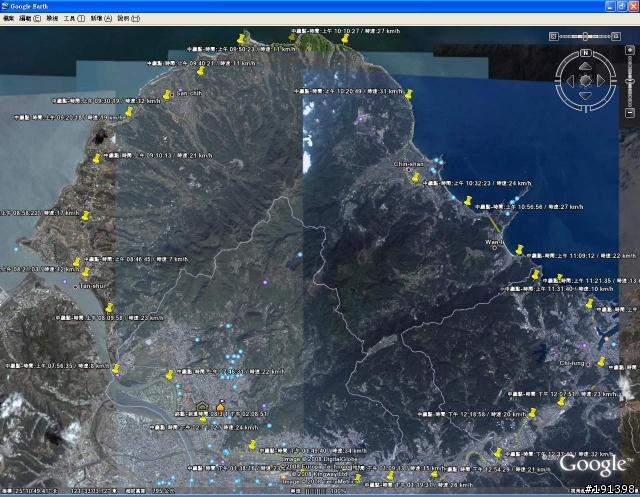Click the Chi-lung city label
Image resolution: width=640 pixels, height=497 pixels.
click(x=572, y=363)
